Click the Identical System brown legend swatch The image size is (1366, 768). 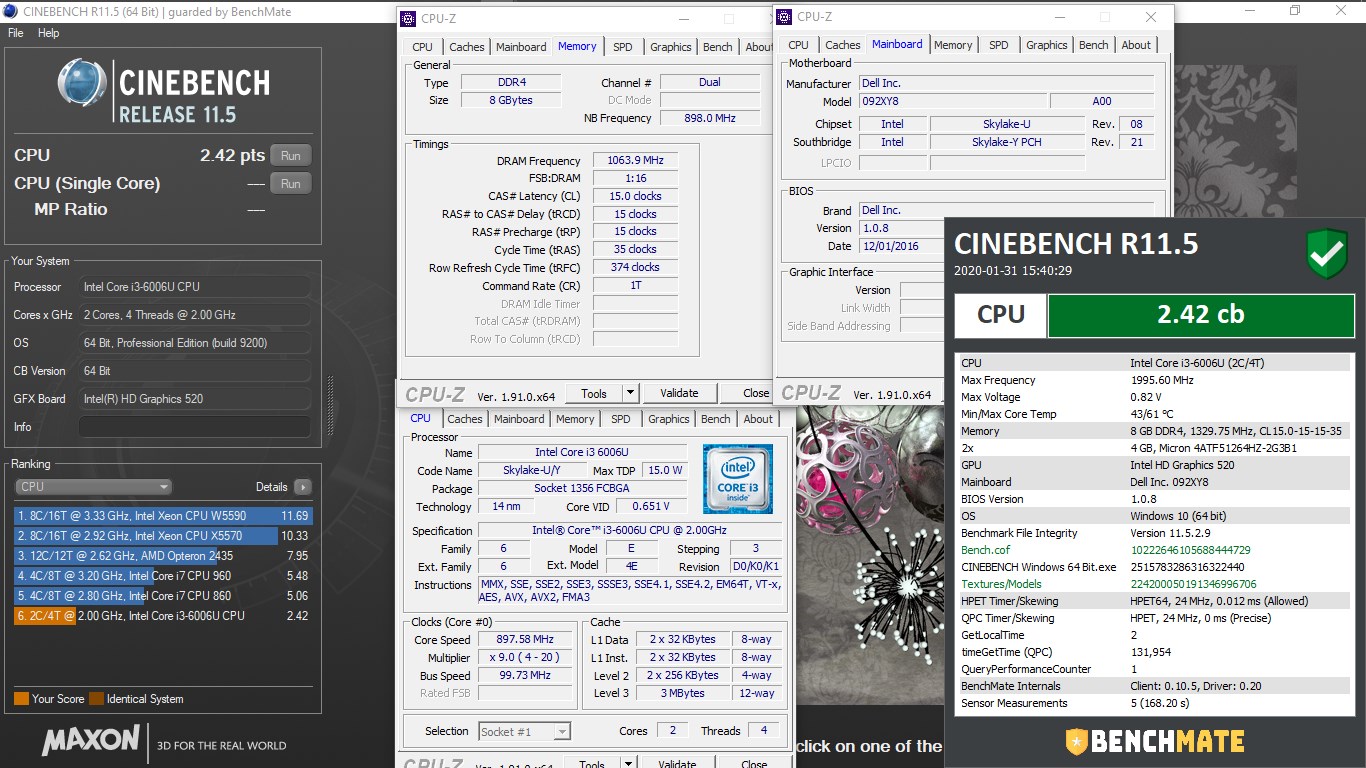96,699
